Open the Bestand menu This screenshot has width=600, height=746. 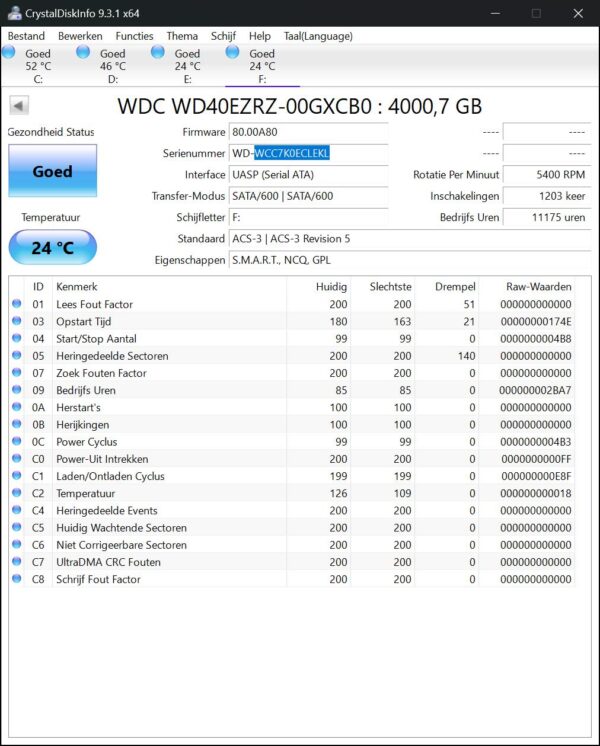pyautogui.click(x=26, y=36)
